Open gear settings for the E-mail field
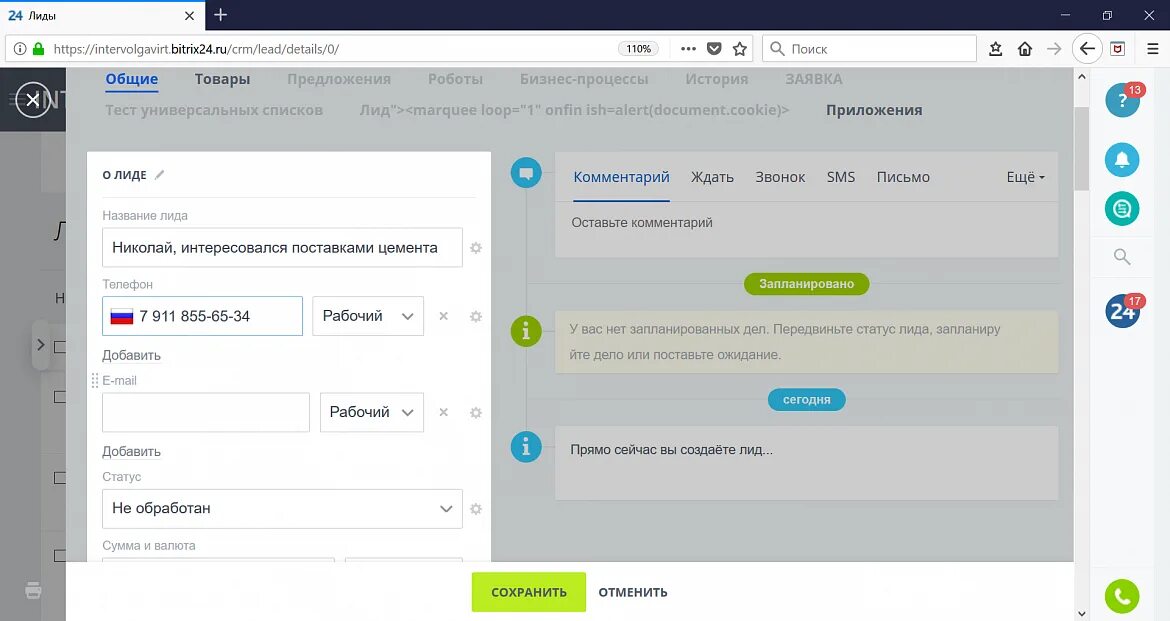The image size is (1170, 621). [x=475, y=413]
